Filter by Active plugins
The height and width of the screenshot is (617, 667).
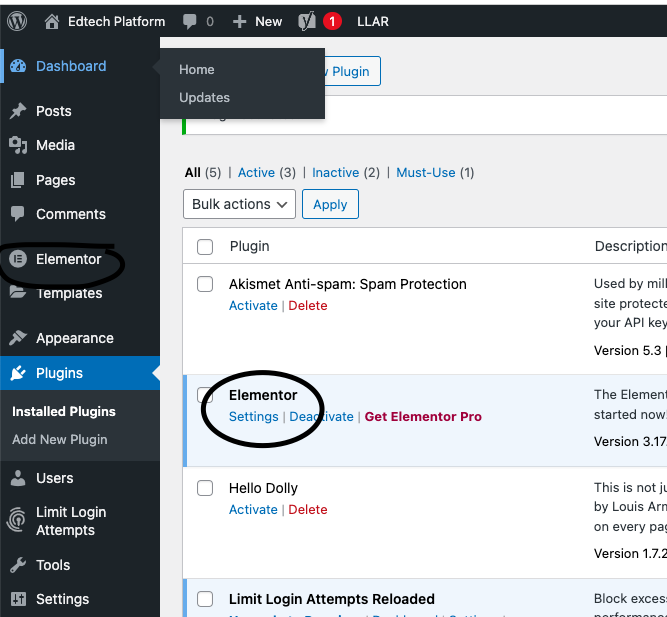[x=256, y=172]
